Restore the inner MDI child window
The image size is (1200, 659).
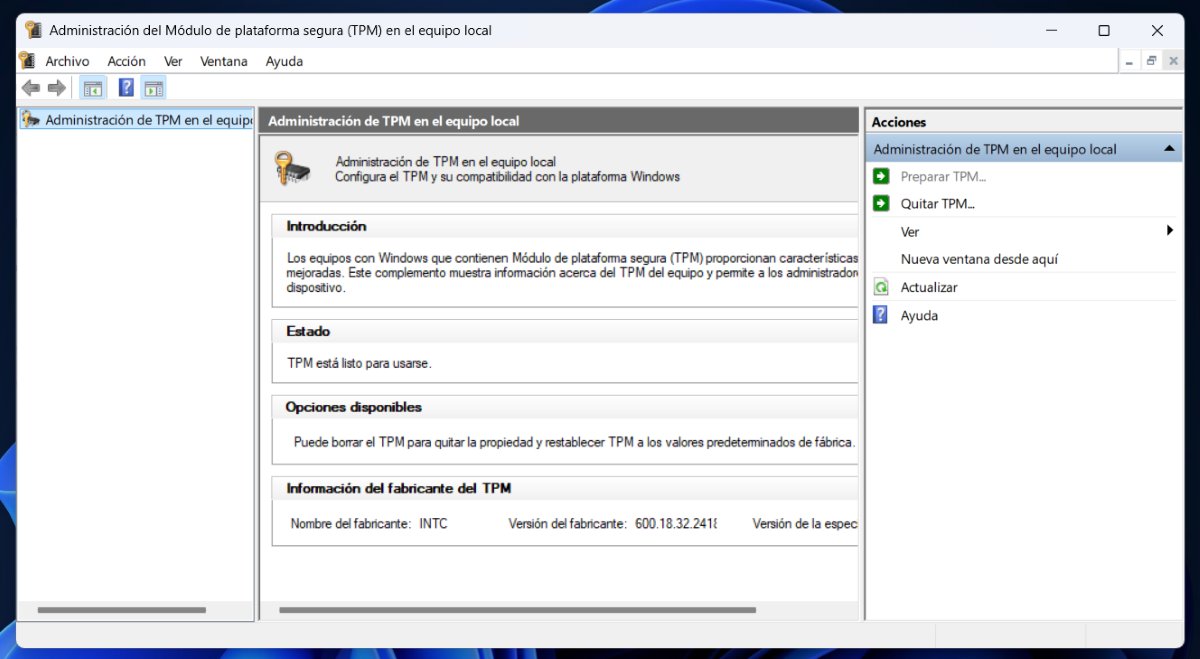click(1151, 61)
